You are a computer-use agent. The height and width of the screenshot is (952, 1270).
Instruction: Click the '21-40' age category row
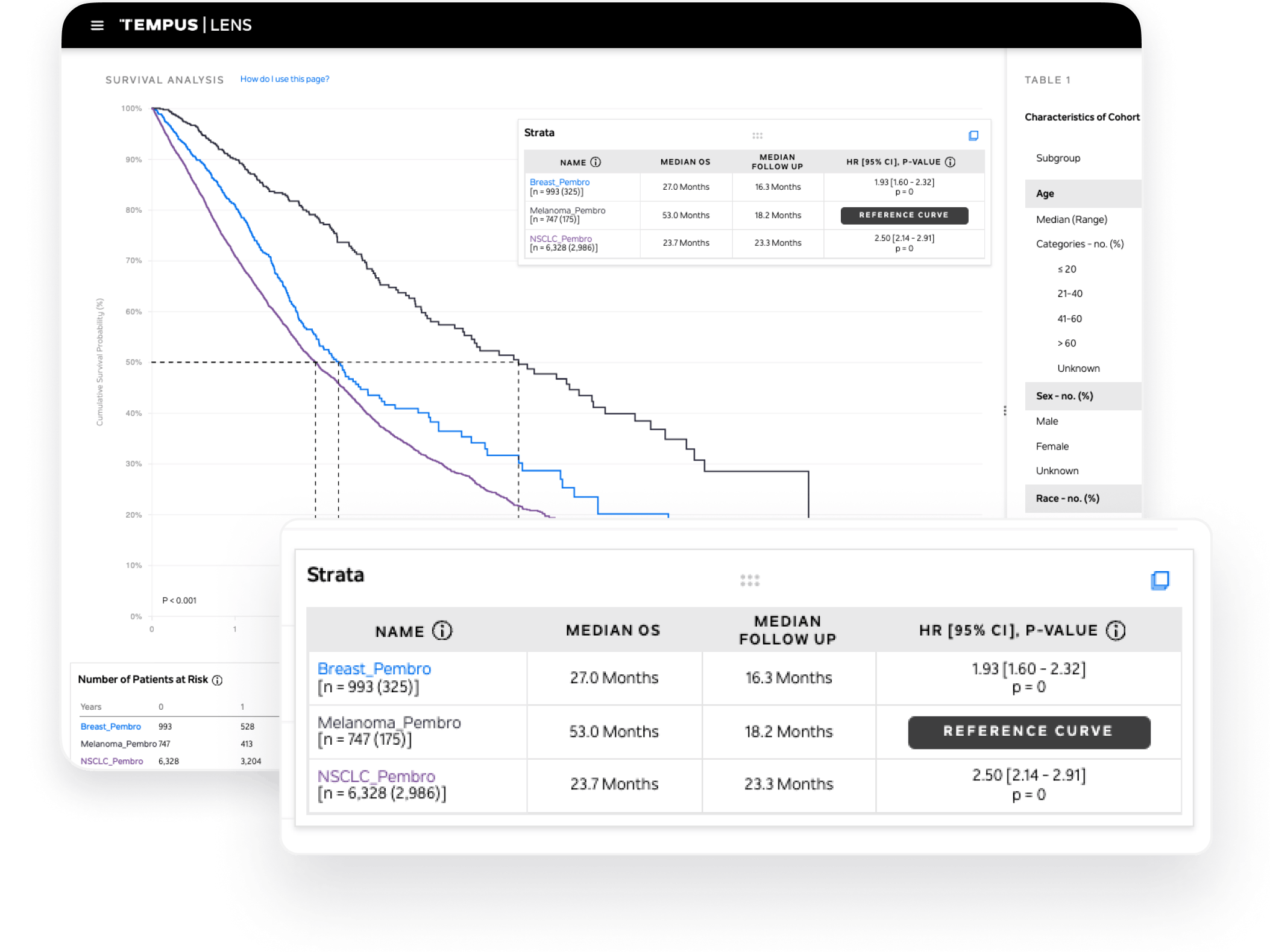click(x=1069, y=293)
